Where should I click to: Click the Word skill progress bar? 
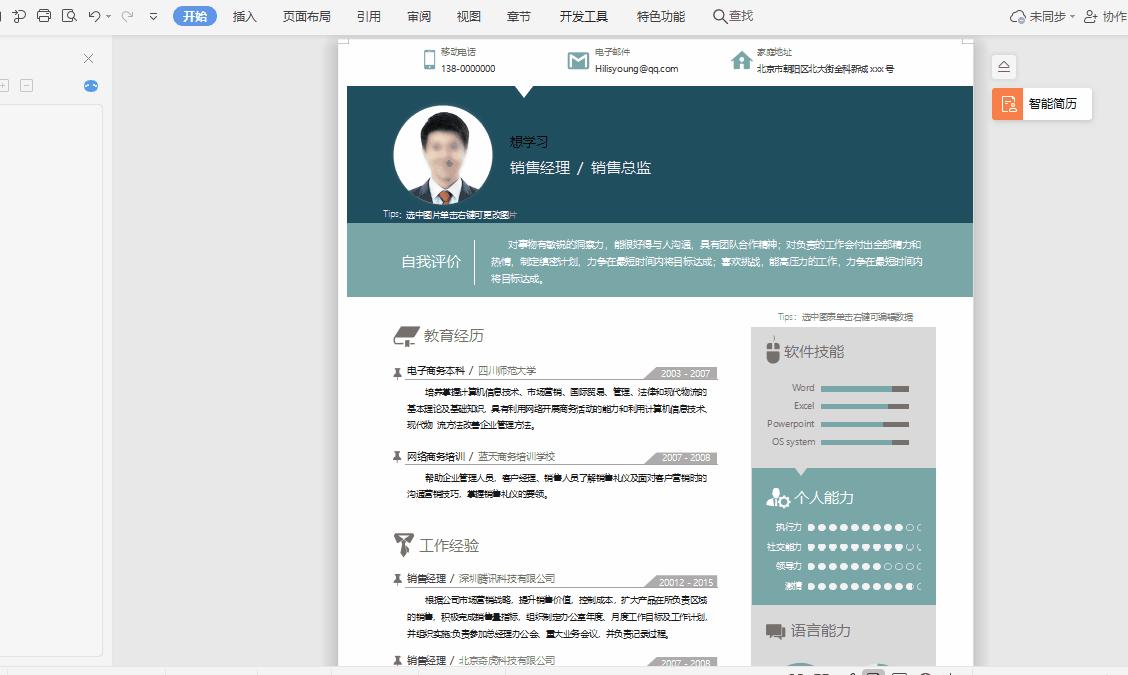pos(867,387)
